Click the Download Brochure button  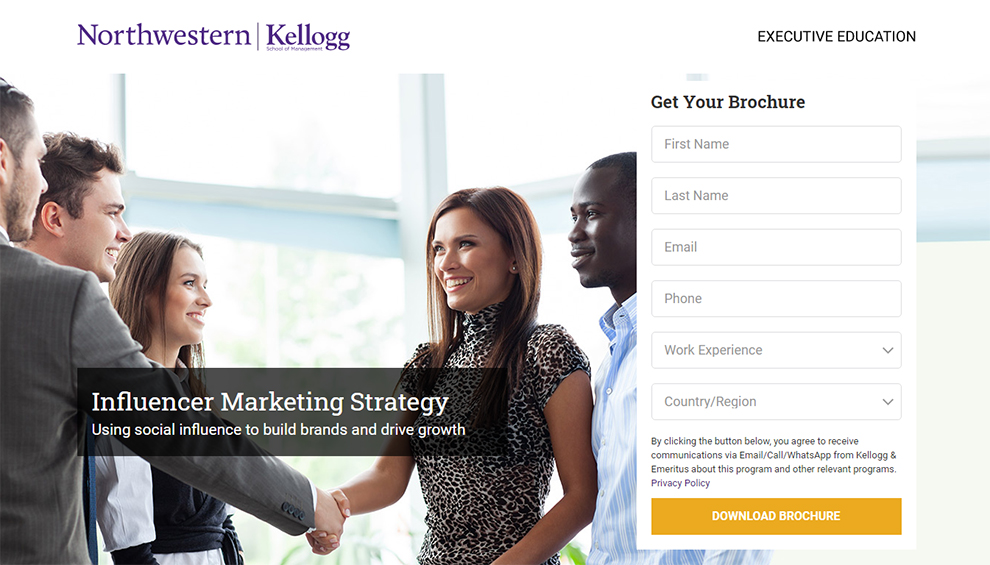776,516
